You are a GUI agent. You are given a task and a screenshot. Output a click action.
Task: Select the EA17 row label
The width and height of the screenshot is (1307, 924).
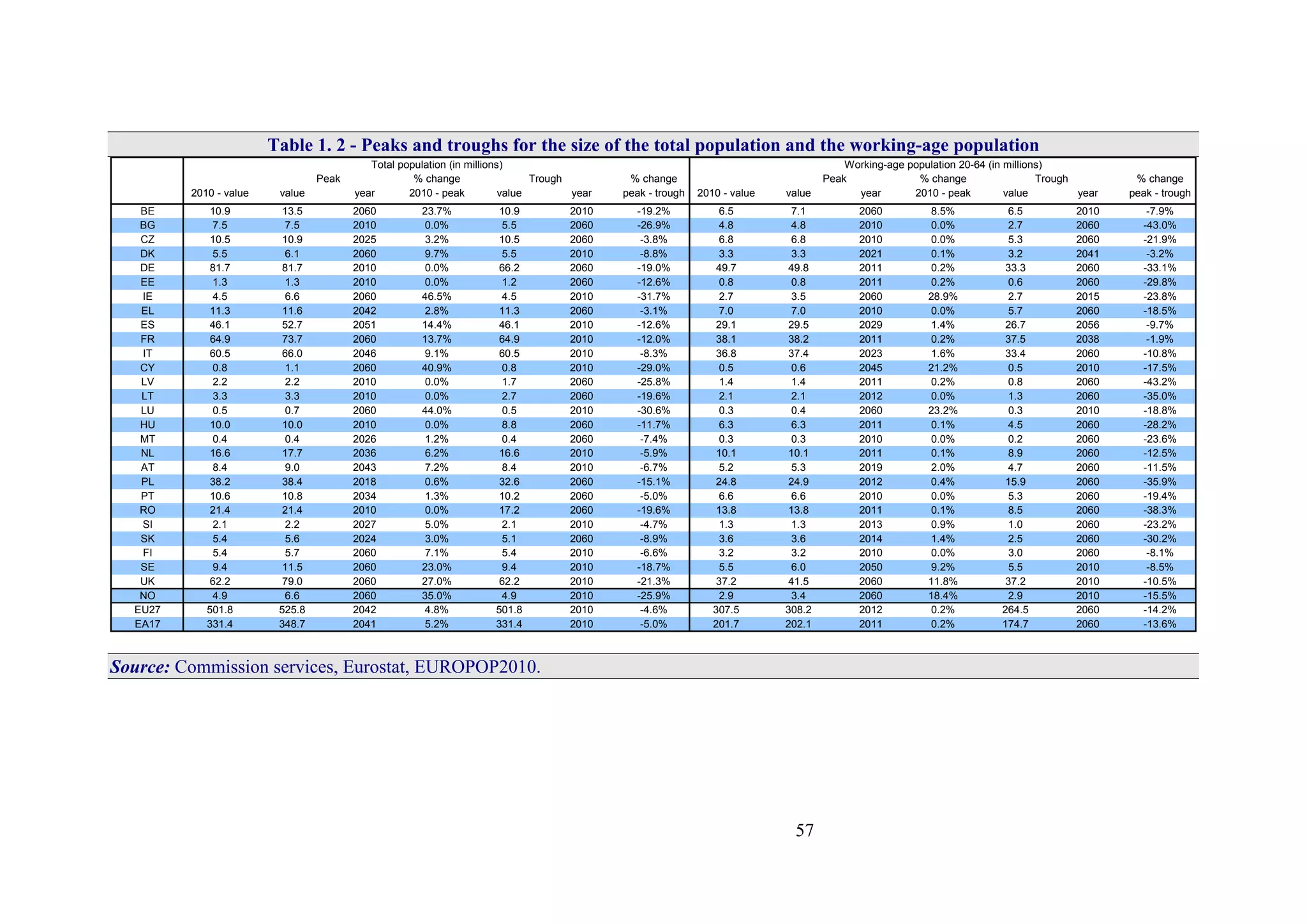point(147,624)
